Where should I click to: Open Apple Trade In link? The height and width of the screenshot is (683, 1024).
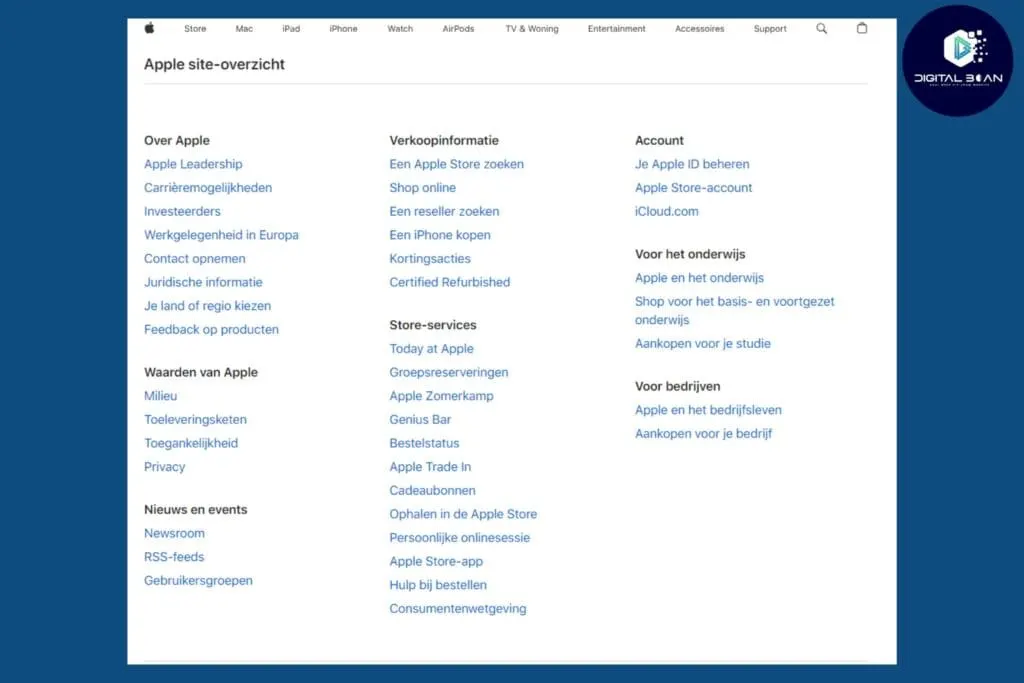[x=430, y=467]
